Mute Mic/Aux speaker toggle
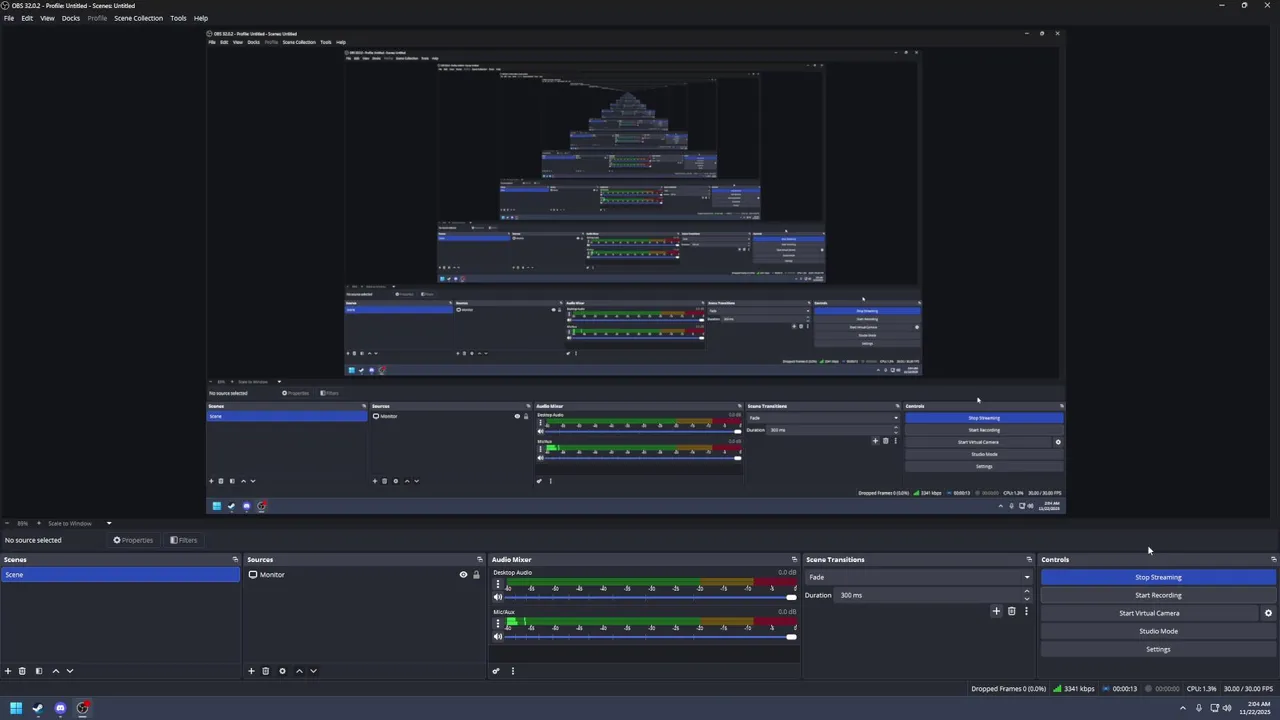This screenshot has height=720, width=1280. tap(498, 636)
